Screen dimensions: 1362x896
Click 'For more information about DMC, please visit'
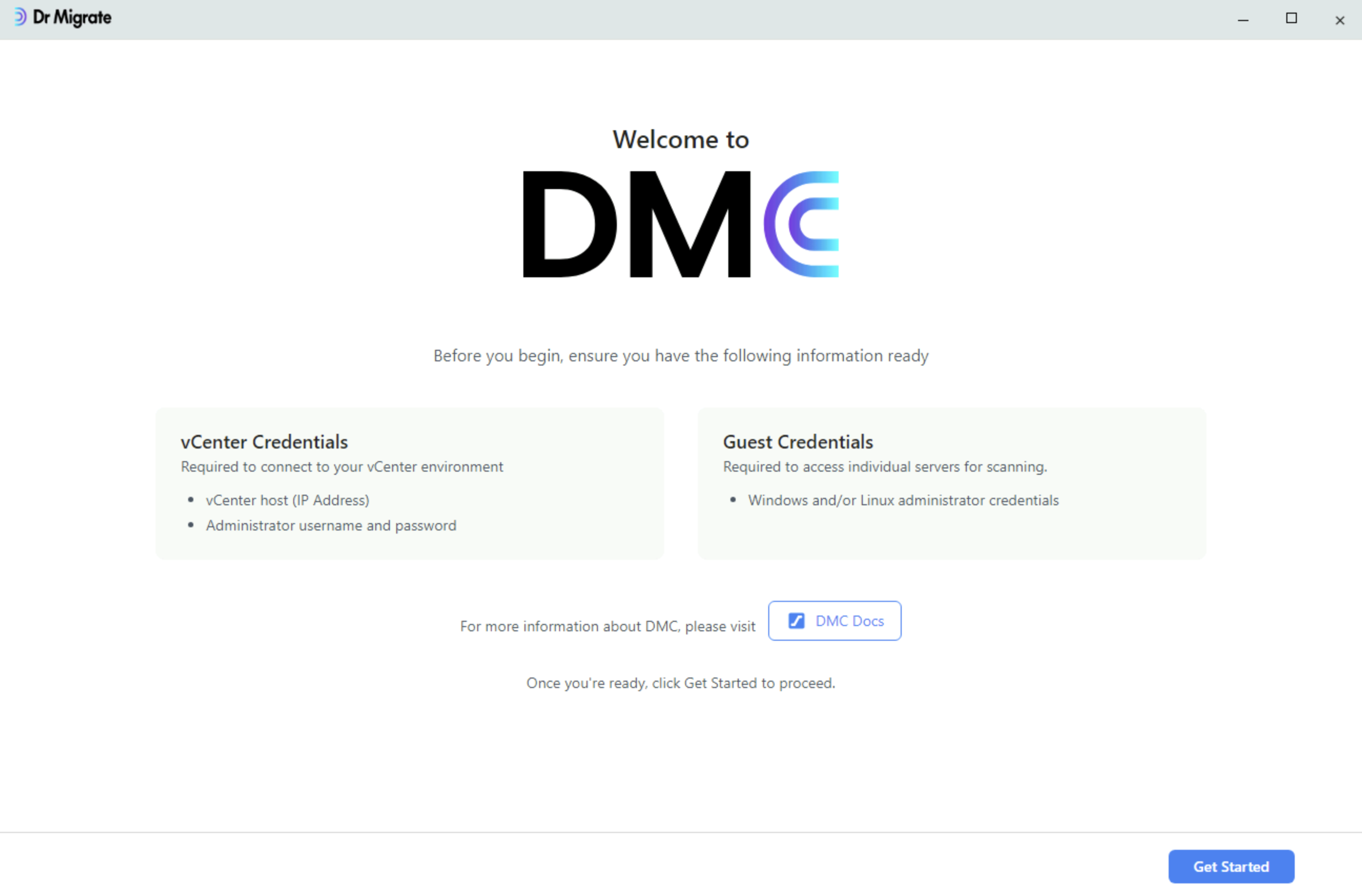pos(608,627)
